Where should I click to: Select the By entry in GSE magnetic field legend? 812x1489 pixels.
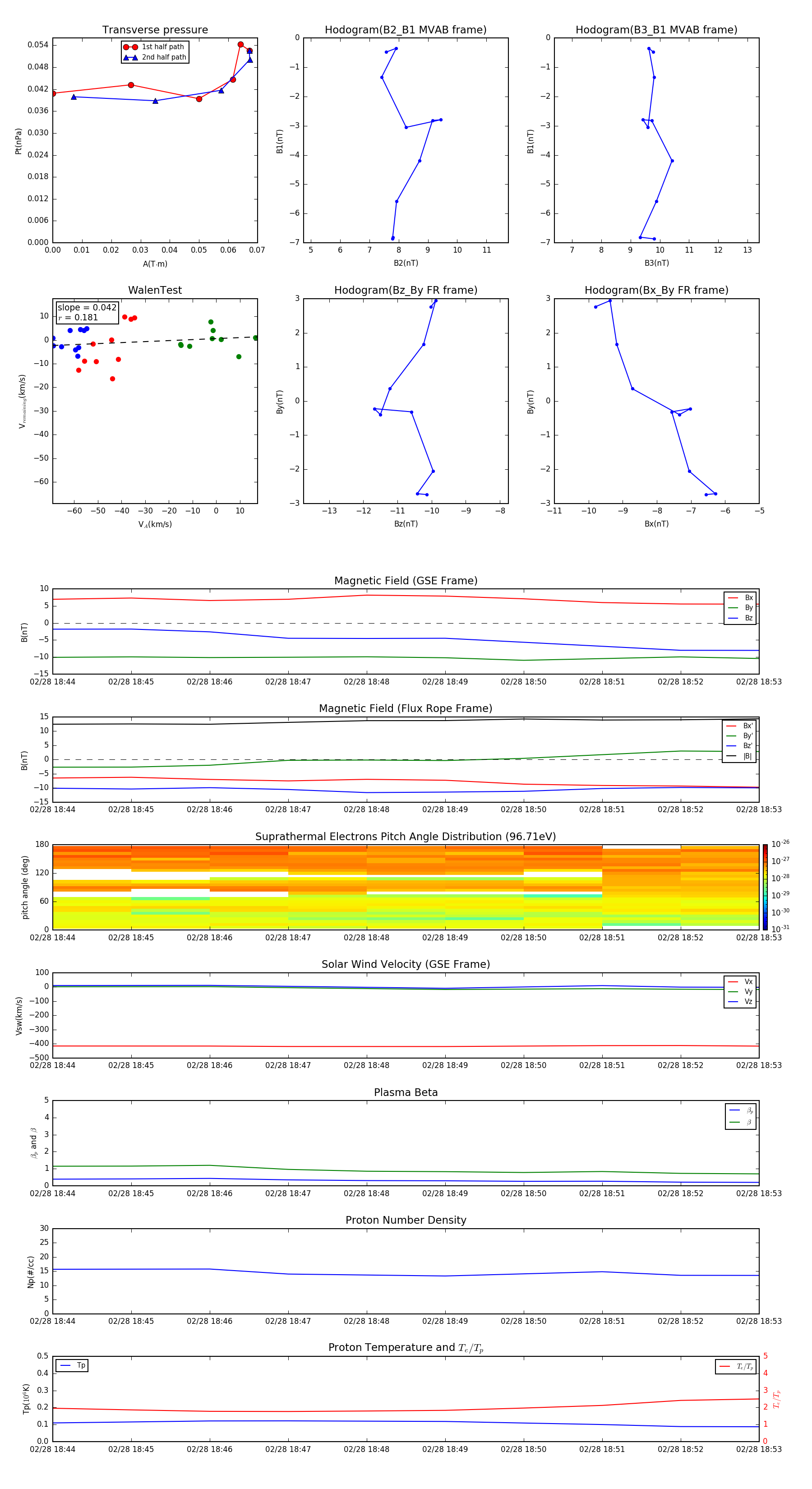pyautogui.click(x=740, y=608)
